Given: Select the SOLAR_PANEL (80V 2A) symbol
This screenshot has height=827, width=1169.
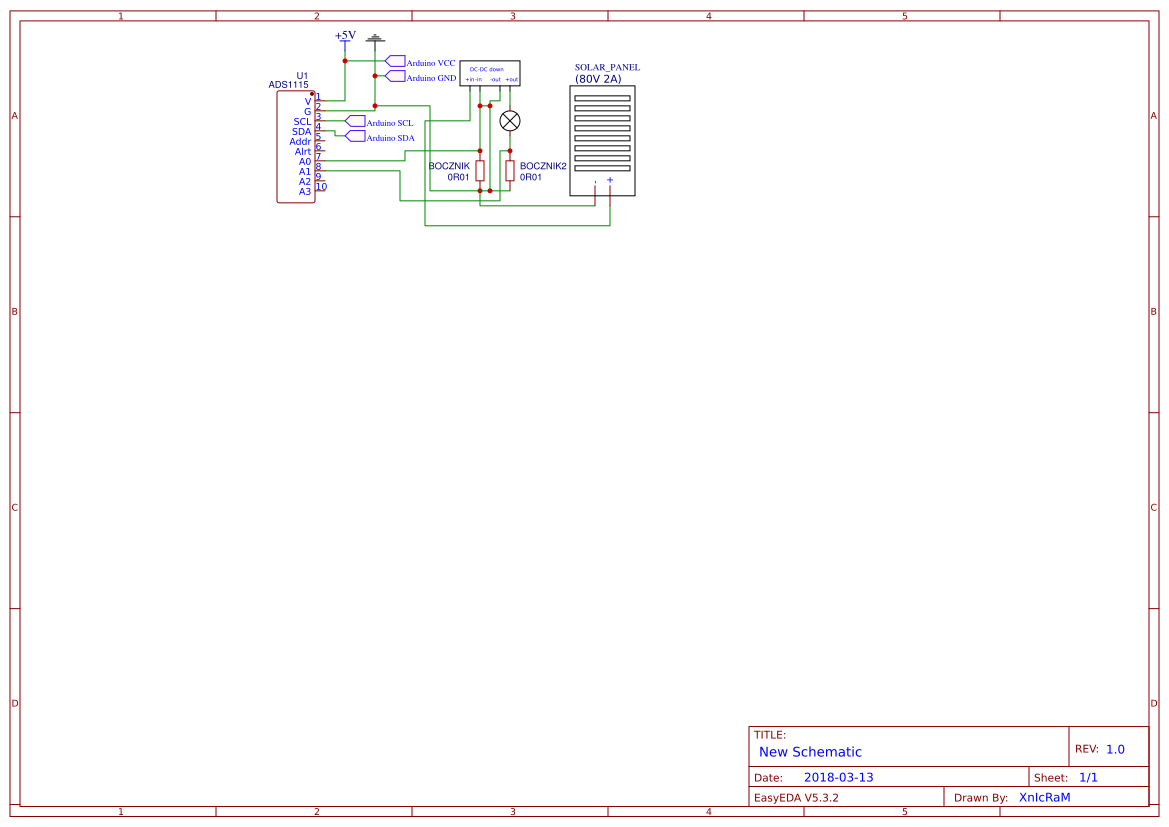Looking at the screenshot, I should click(601, 140).
